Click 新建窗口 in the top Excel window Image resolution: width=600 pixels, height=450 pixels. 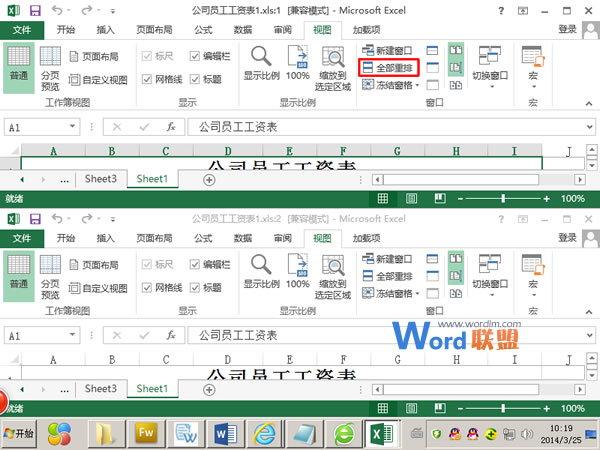397,50
